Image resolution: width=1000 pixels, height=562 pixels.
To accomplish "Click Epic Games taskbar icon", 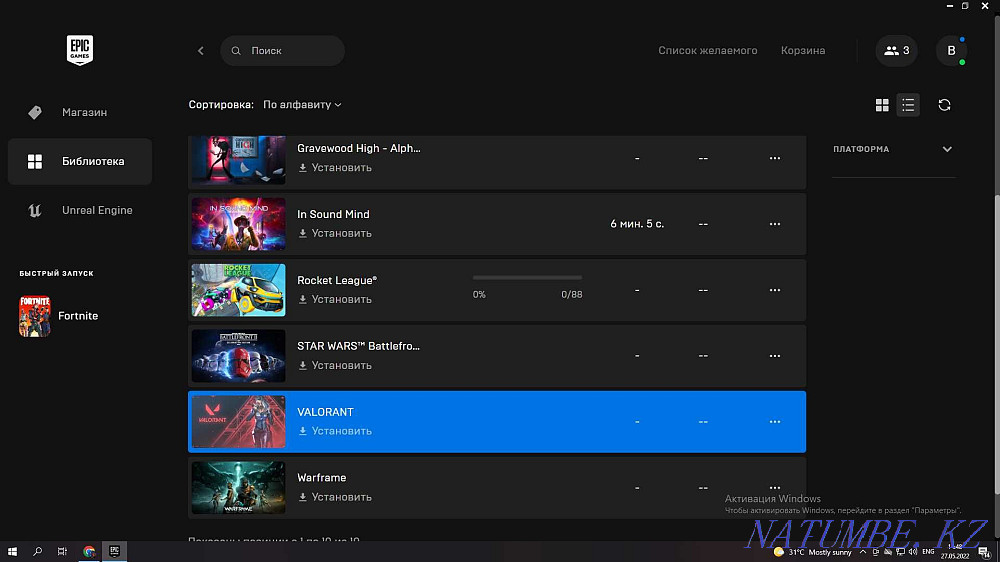I will [114, 551].
